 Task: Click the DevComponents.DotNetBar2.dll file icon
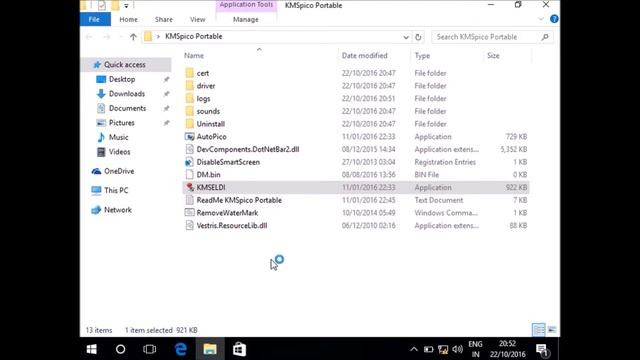[189, 149]
